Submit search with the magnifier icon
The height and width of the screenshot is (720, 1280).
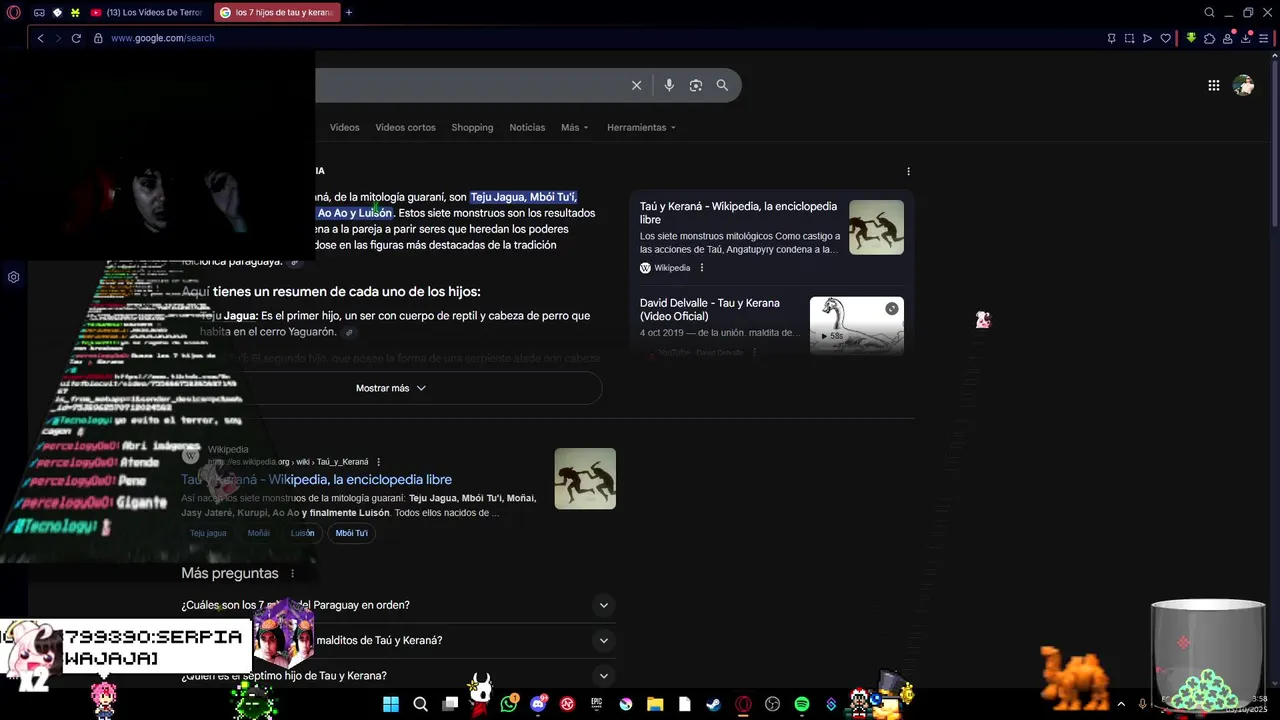click(x=722, y=85)
